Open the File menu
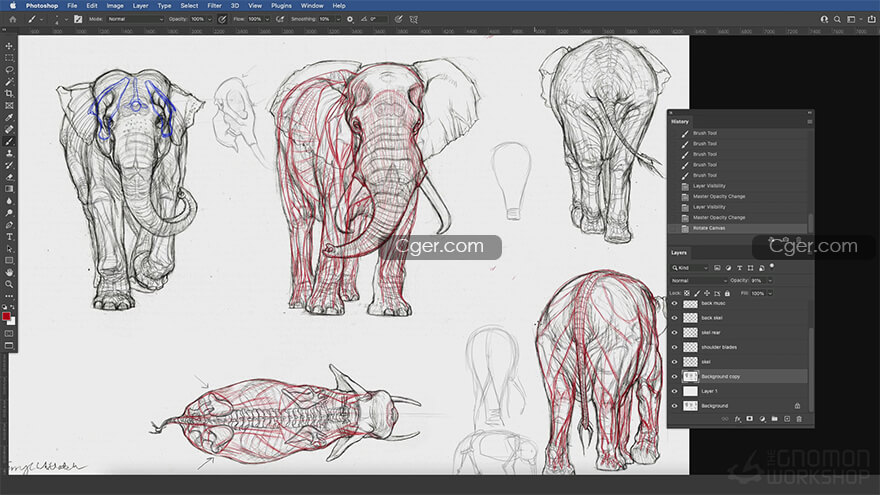The height and width of the screenshot is (495, 880). (x=72, y=6)
